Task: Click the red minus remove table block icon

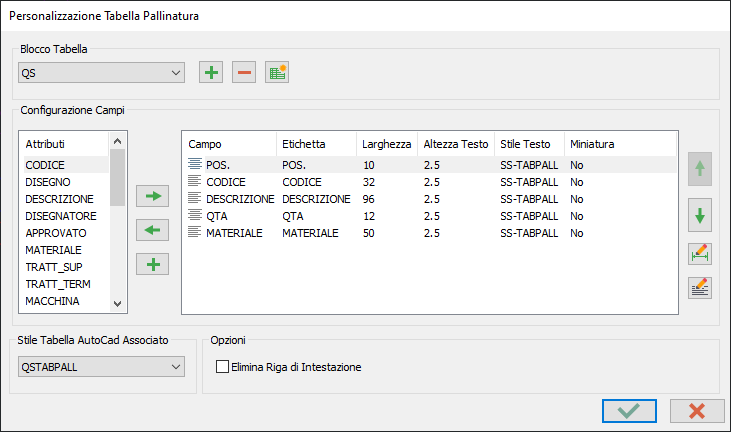Action: 244,72
